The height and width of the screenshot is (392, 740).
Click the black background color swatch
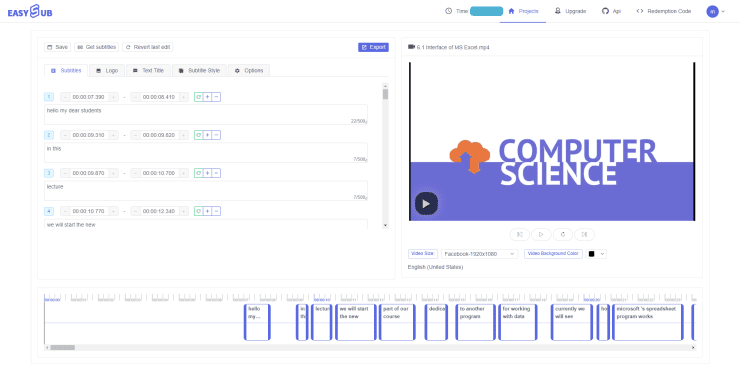(x=591, y=254)
